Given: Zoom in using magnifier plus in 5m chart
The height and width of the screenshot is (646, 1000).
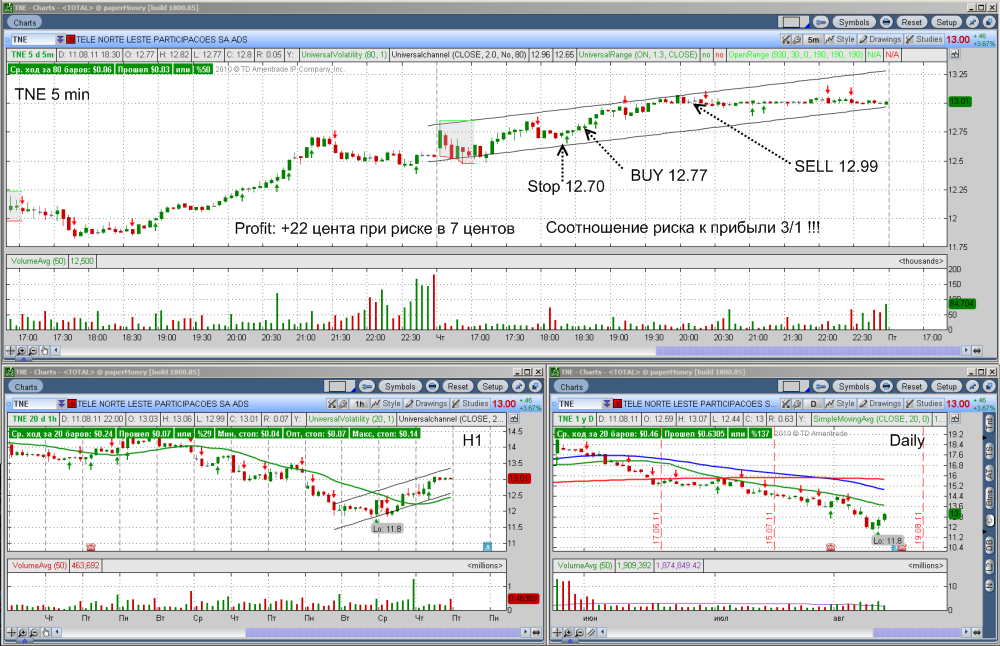Looking at the screenshot, I should point(22,350).
